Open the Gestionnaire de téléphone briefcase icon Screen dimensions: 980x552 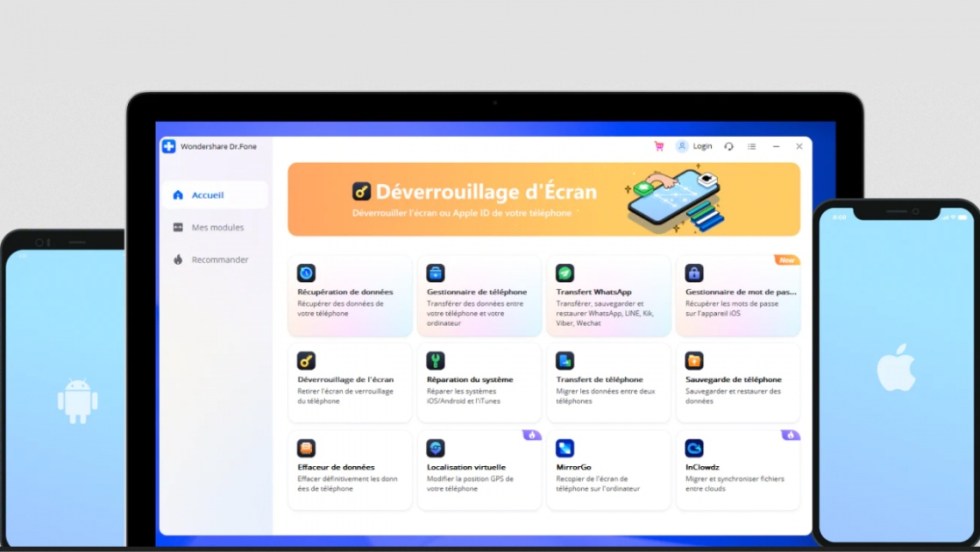435,273
